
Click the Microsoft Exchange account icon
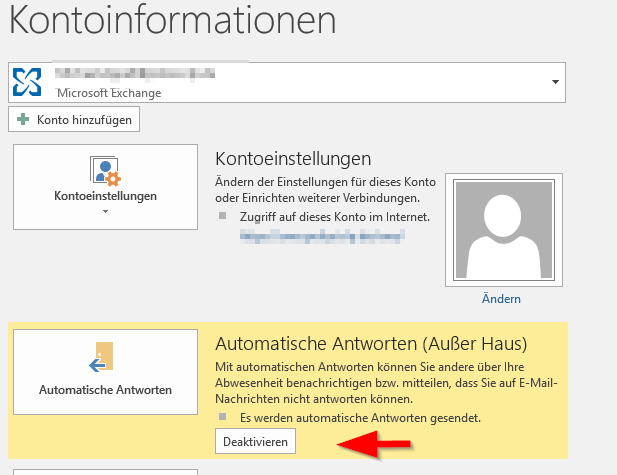tap(28, 82)
